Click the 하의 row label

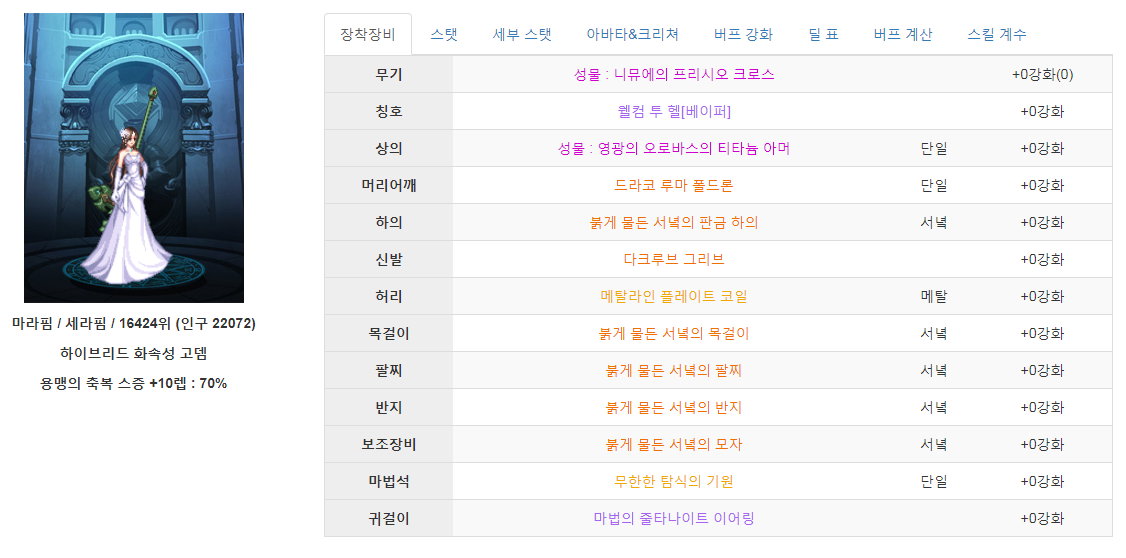[x=388, y=223]
